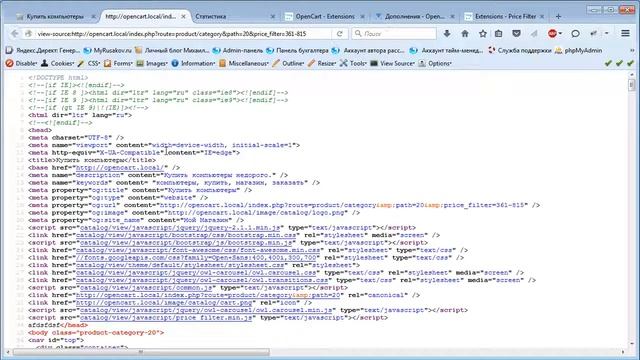Switch to the Дополнения - Open... tab
This screenshot has width=640, height=360.
(x=415, y=16)
